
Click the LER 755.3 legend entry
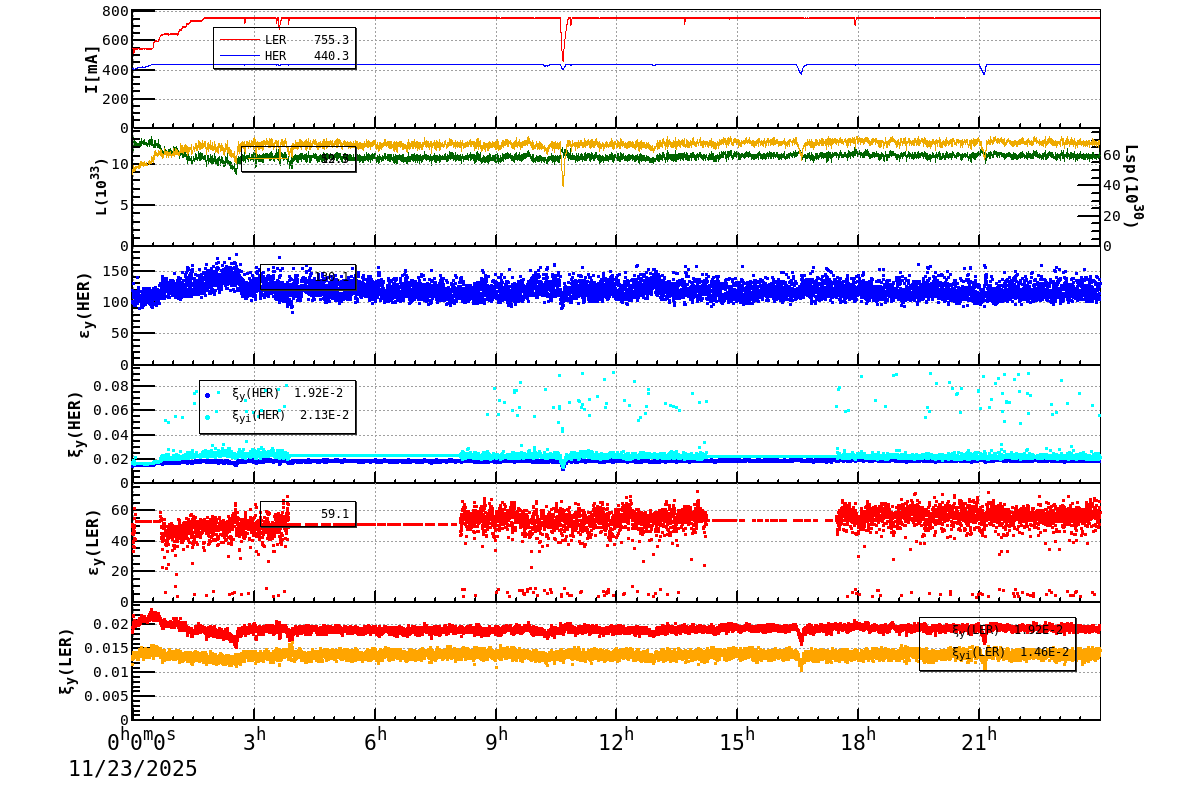[306, 40]
